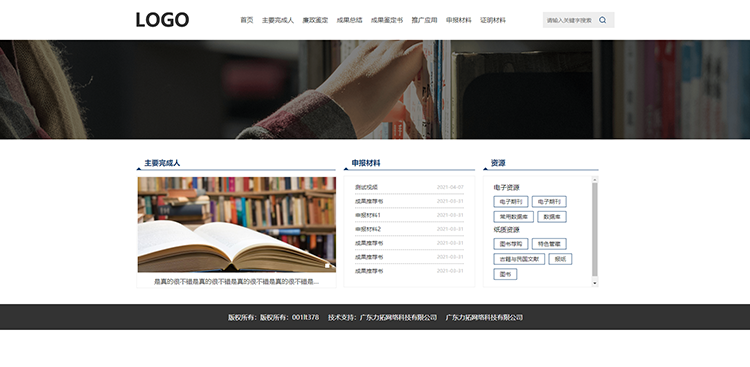The image size is (750, 367).
Task: Open the open-book thumbnail image
Action: click(x=237, y=224)
